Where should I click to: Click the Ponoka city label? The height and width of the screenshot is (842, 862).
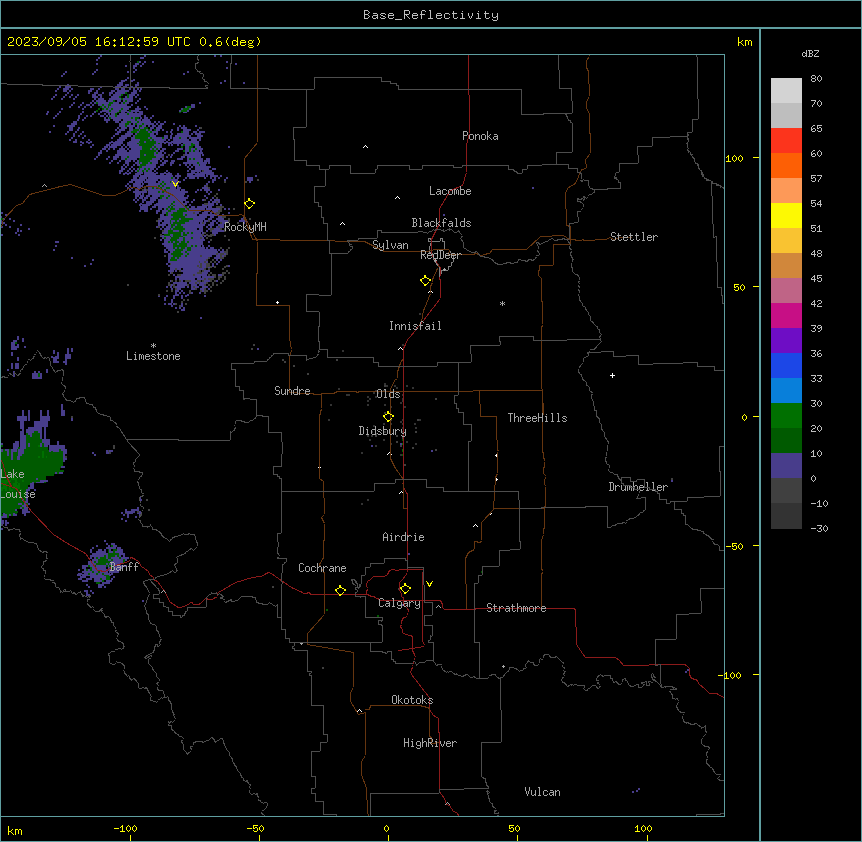(480, 136)
